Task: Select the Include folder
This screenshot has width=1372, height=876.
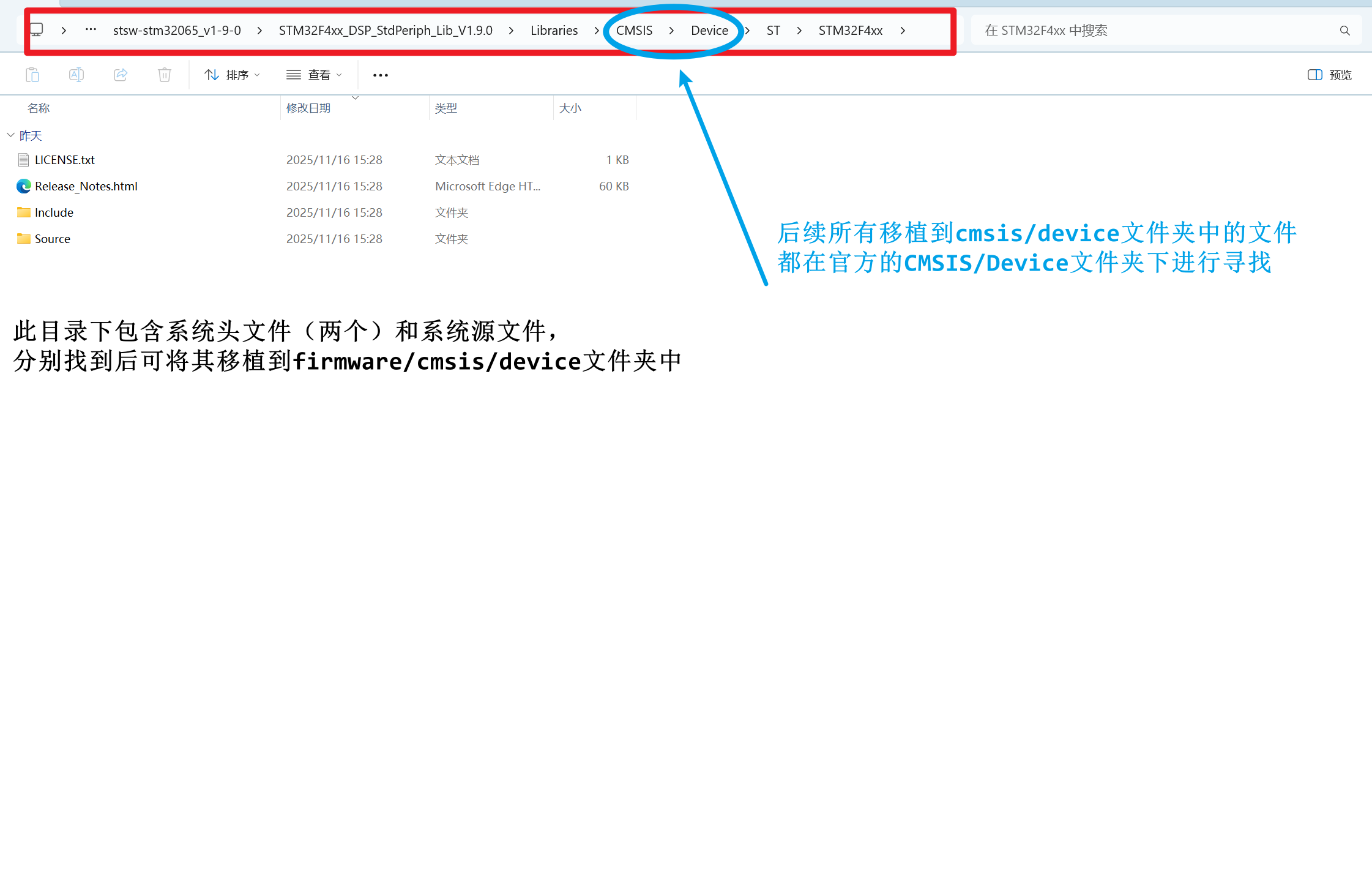Action: [54, 212]
